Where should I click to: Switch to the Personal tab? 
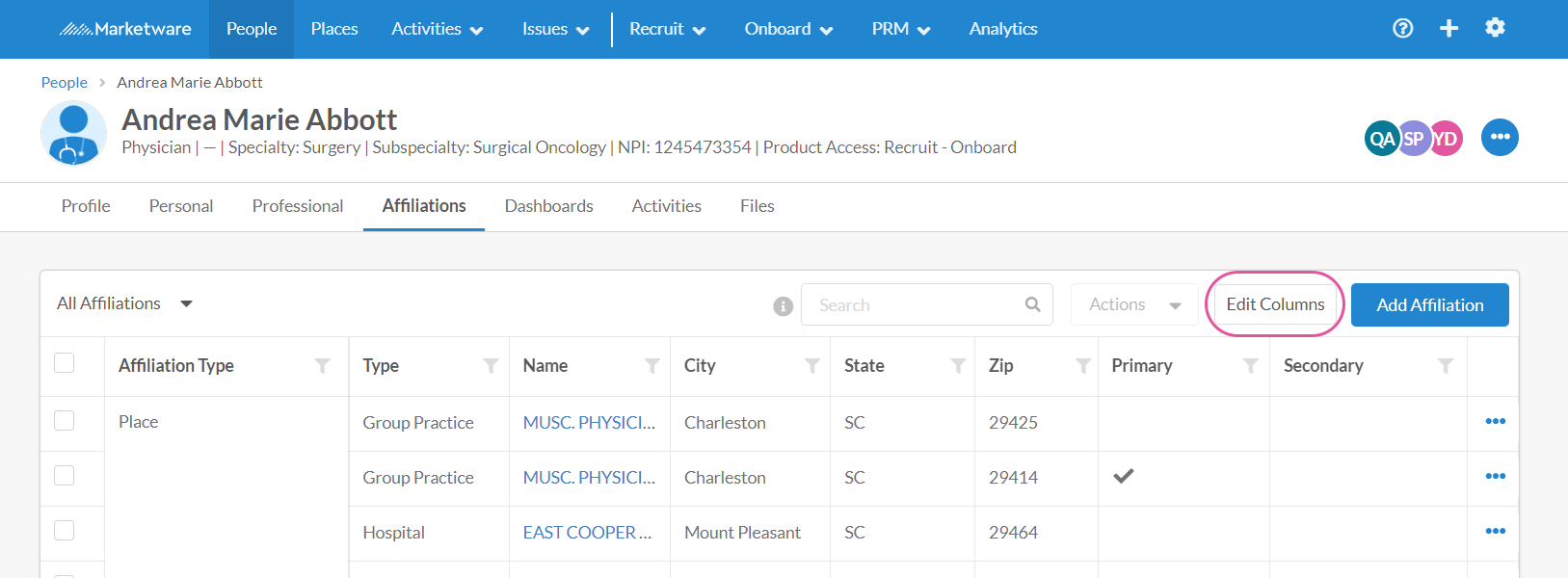pyautogui.click(x=181, y=206)
